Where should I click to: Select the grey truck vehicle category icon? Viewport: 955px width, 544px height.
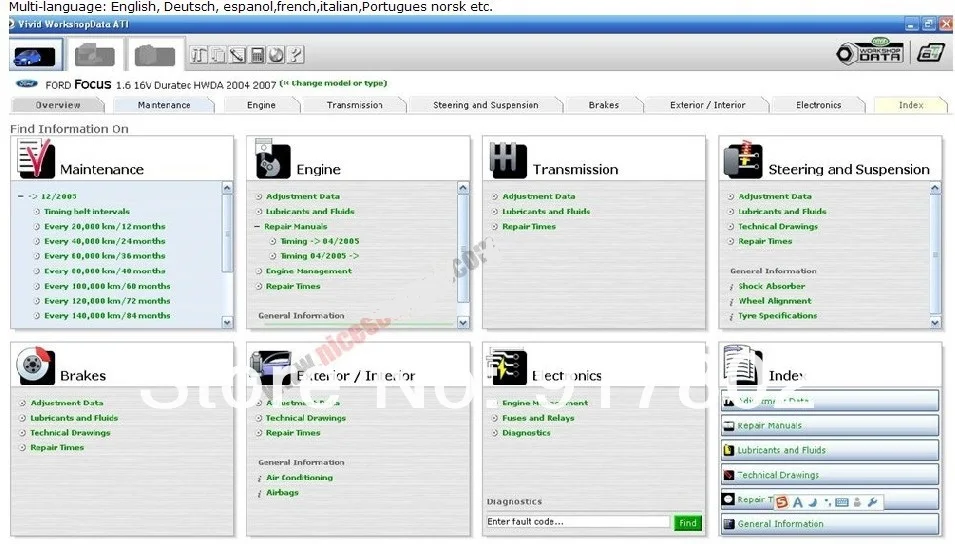click(x=155, y=55)
